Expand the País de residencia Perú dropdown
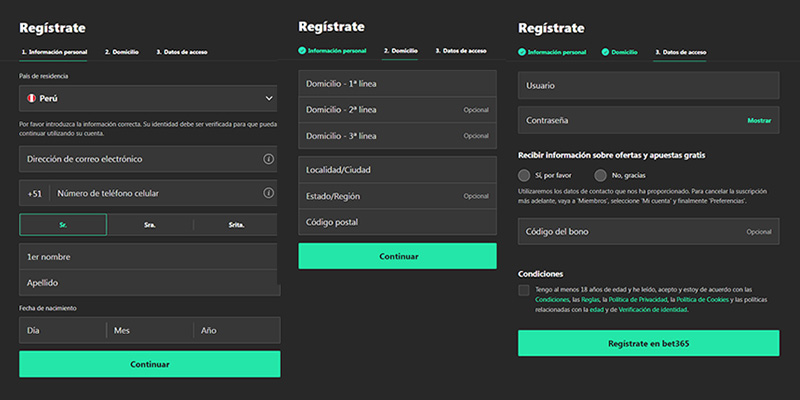The height and width of the screenshot is (400, 800). pos(148,98)
